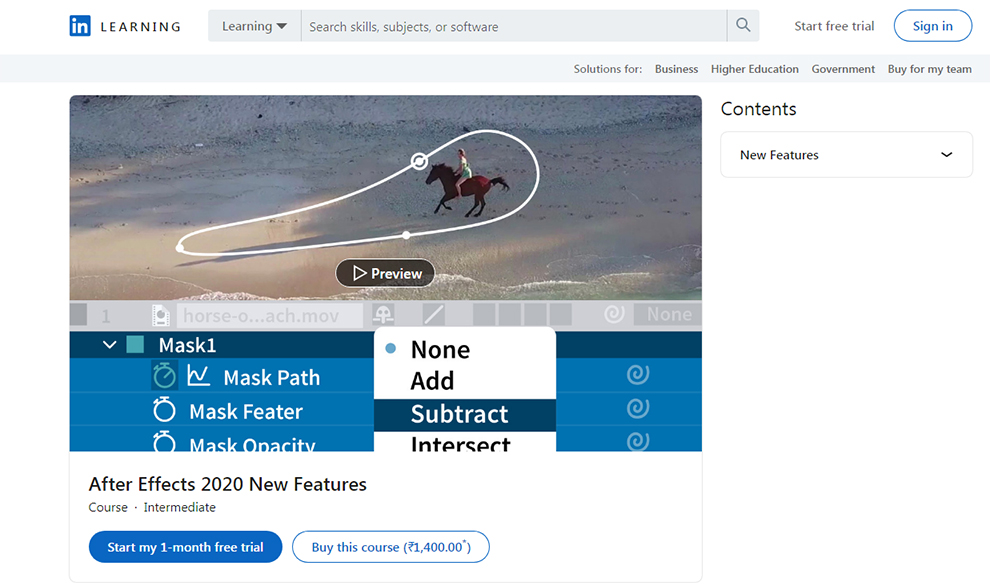Expand the New Features contents section

click(x=846, y=155)
